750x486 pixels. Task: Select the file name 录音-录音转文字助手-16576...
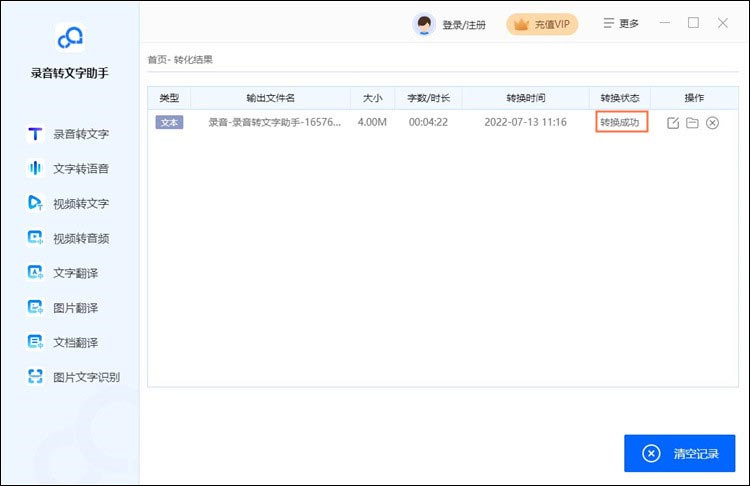point(275,122)
